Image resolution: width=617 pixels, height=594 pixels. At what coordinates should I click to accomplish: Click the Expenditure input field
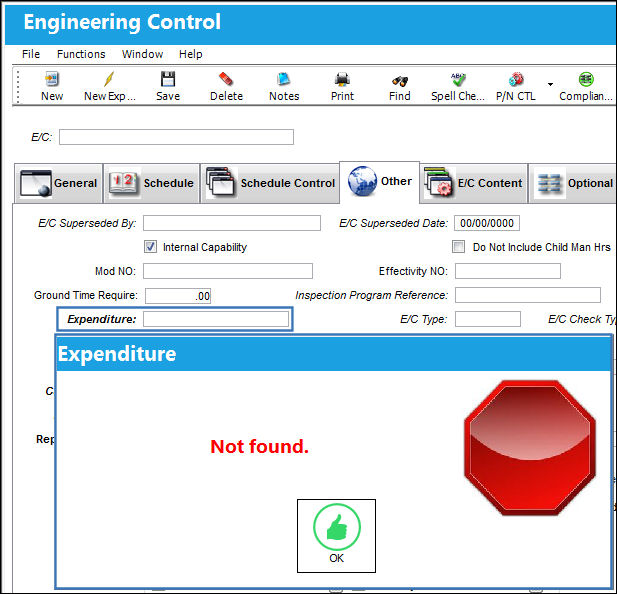(x=216, y=319)
